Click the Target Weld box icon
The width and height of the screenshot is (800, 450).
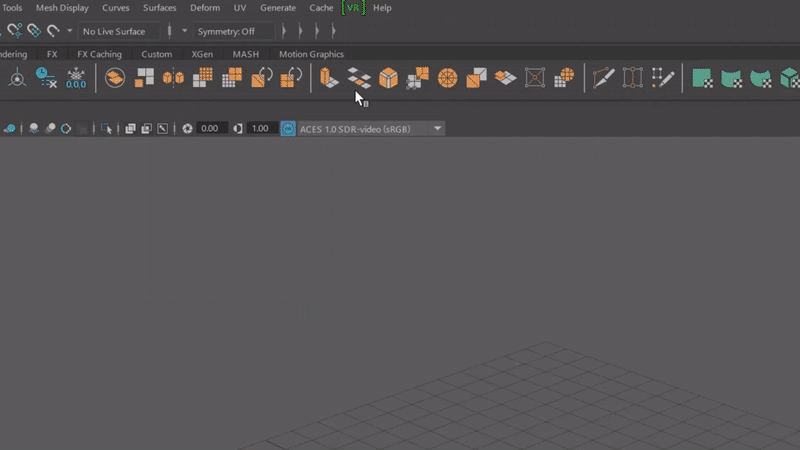[x=535, y=78]
